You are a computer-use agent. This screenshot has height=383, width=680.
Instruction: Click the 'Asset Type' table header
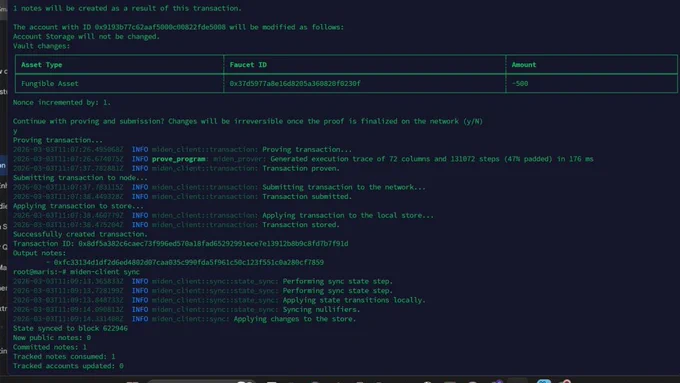[x=42, y=65]
